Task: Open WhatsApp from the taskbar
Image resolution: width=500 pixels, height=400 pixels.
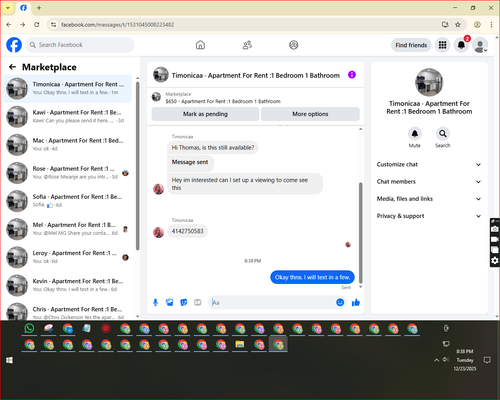Action: 29,329
